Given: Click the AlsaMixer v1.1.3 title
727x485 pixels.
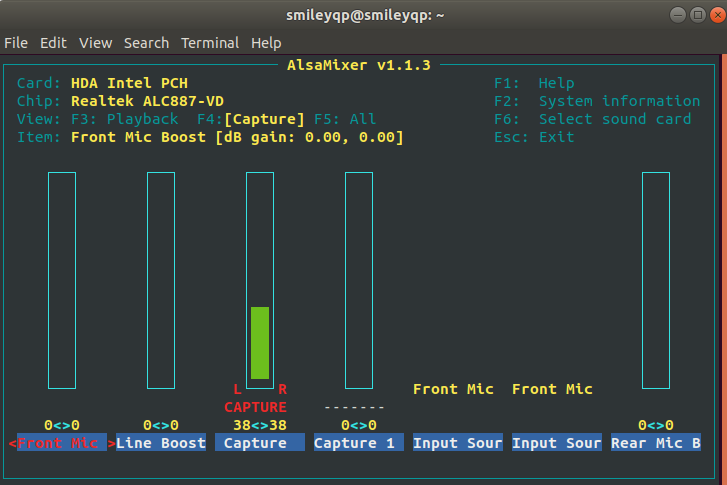Looking at the screenshot, I should click(359, 65).
